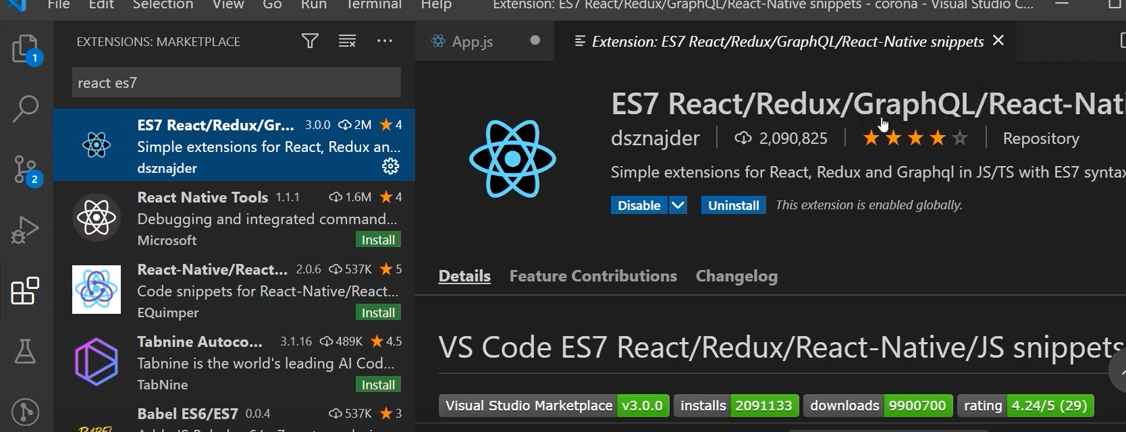Open the Edit menu
Image resolution: width=1126 pixels, height=432 pixels.
coord(101,5)
